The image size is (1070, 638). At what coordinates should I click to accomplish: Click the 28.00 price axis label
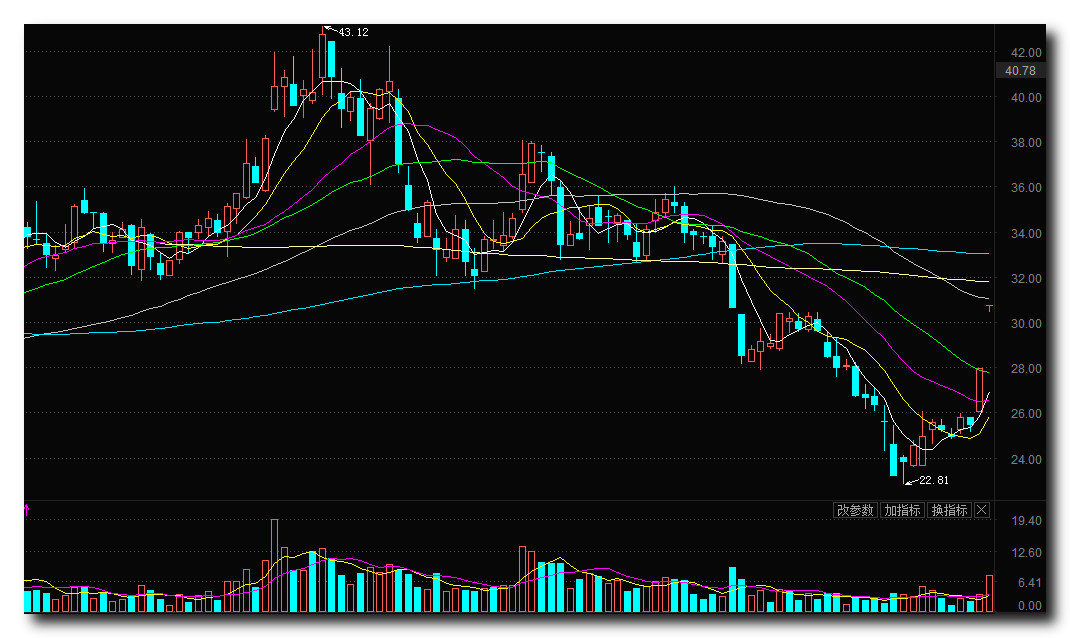1026,368
